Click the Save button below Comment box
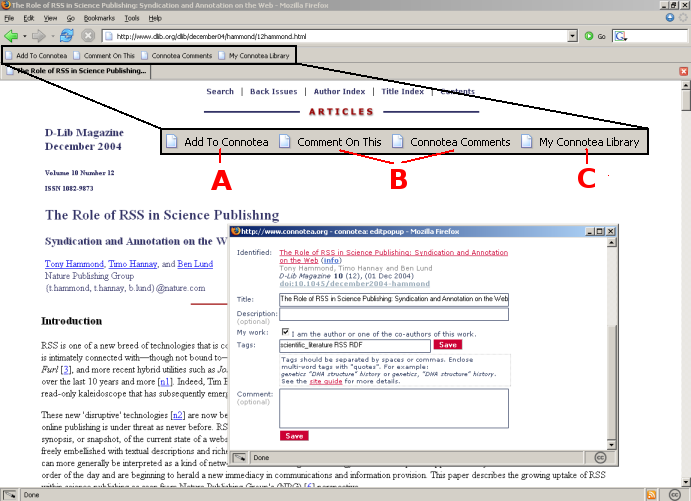The height and width of the screenshot is (501, 691). [x=294, y=436]
